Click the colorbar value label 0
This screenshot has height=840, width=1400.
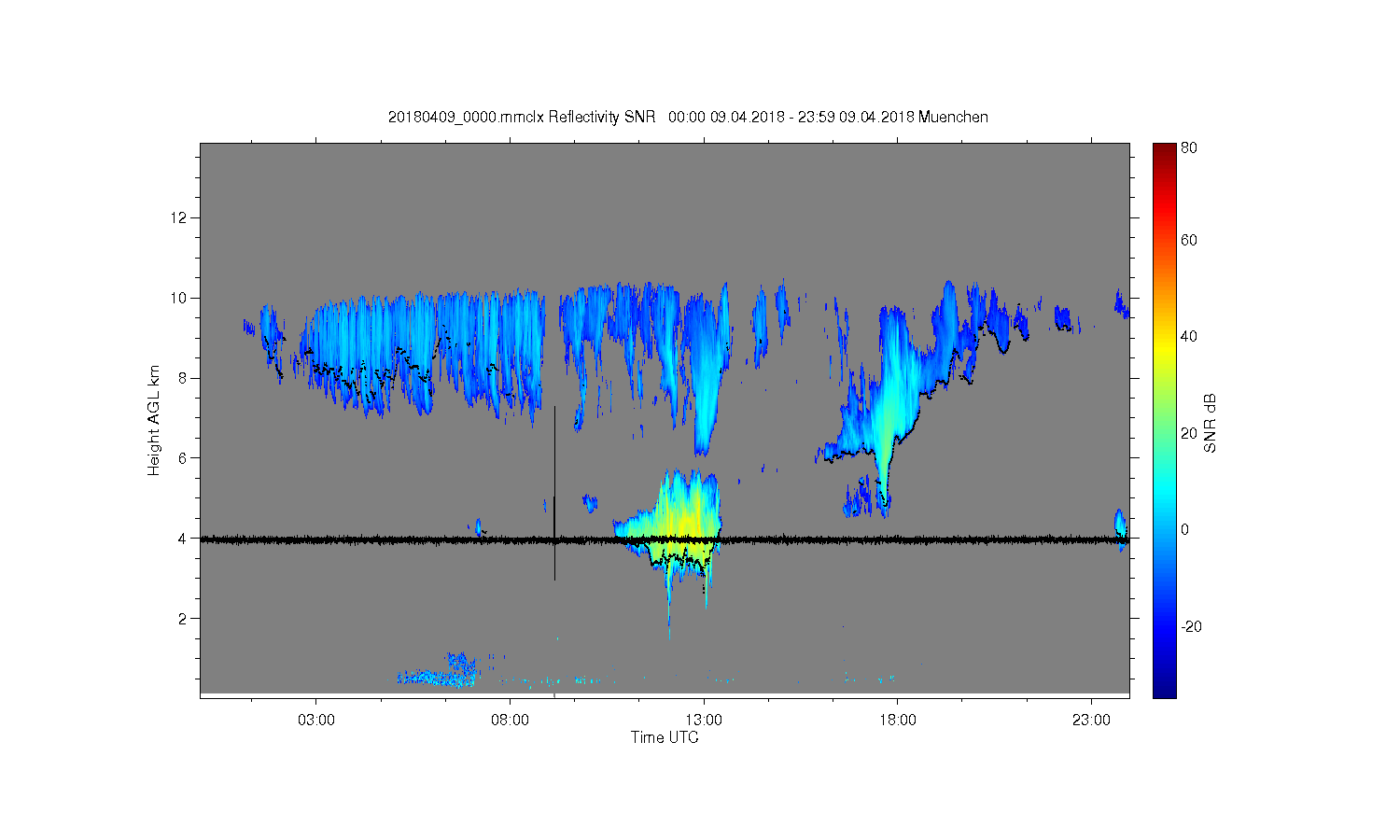pyautogui.click(x=1184, y=529)
